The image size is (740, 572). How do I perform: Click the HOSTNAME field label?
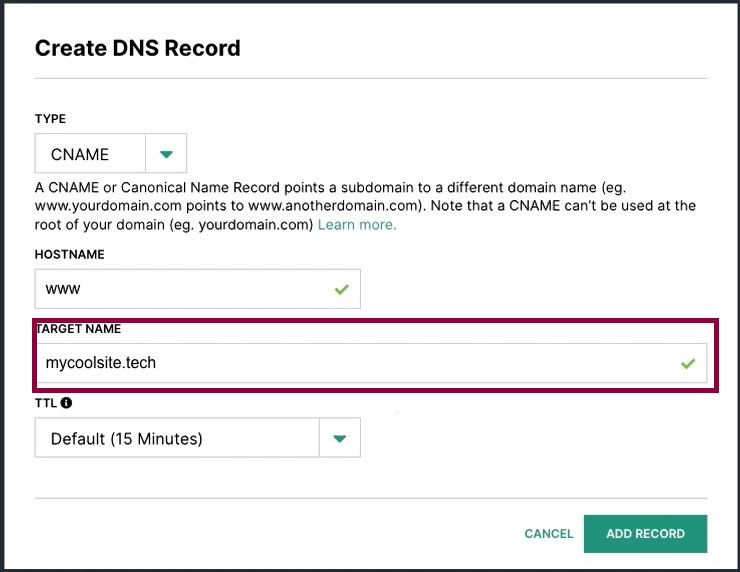point(70,254)
